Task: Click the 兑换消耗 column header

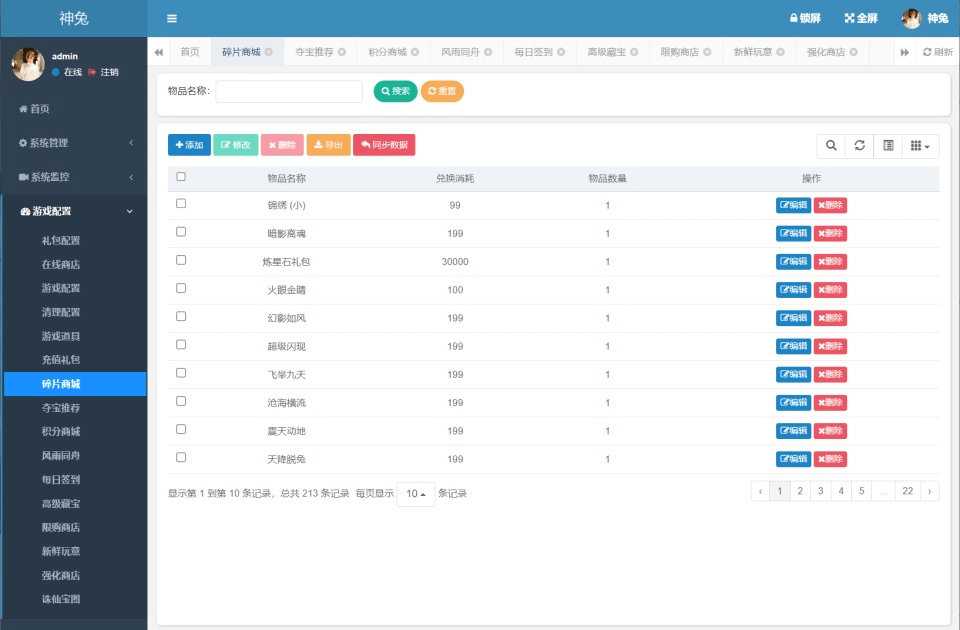Action: [455, 178]
